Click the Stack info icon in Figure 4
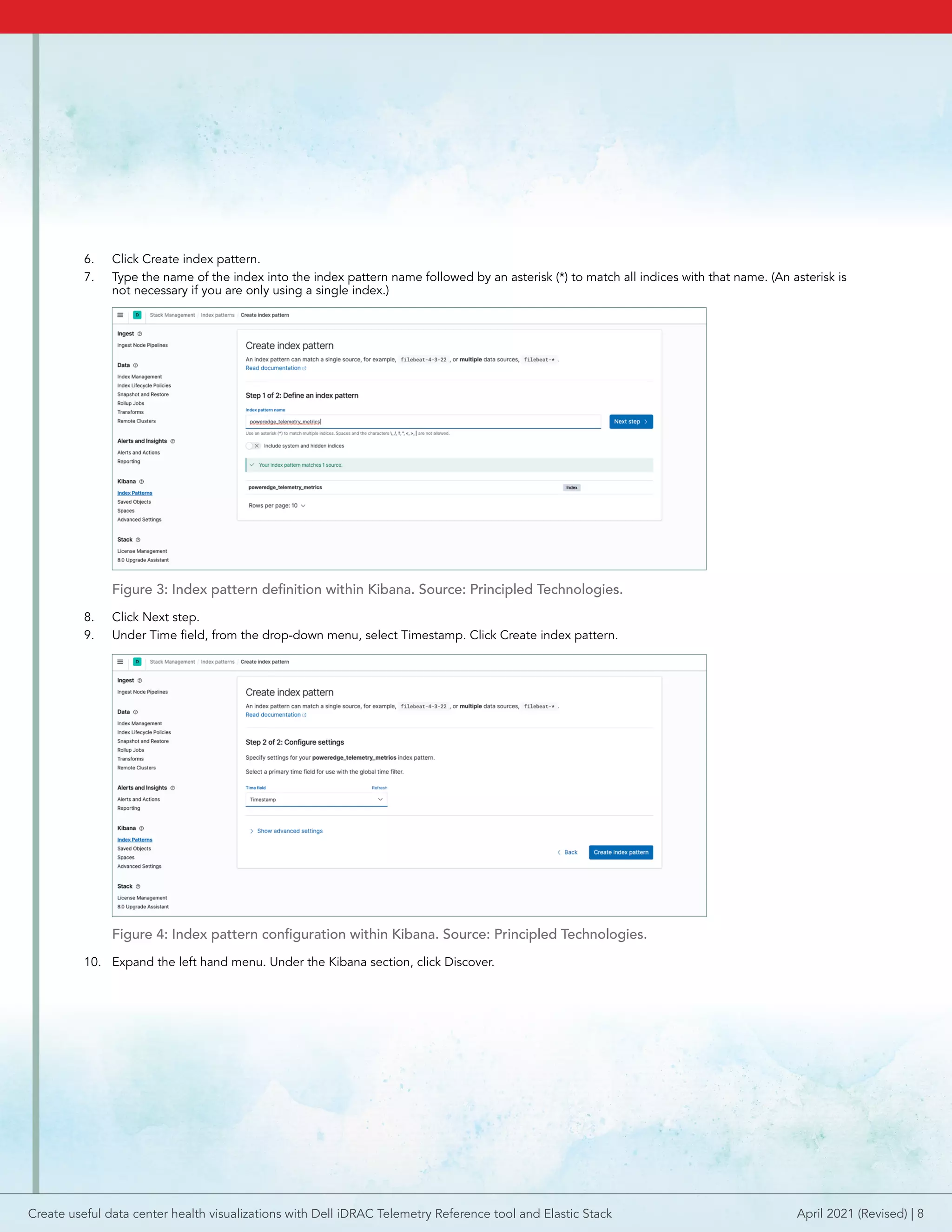This screenshot has width=952, height=1232. pyautogui.click(x=138, y=886)
